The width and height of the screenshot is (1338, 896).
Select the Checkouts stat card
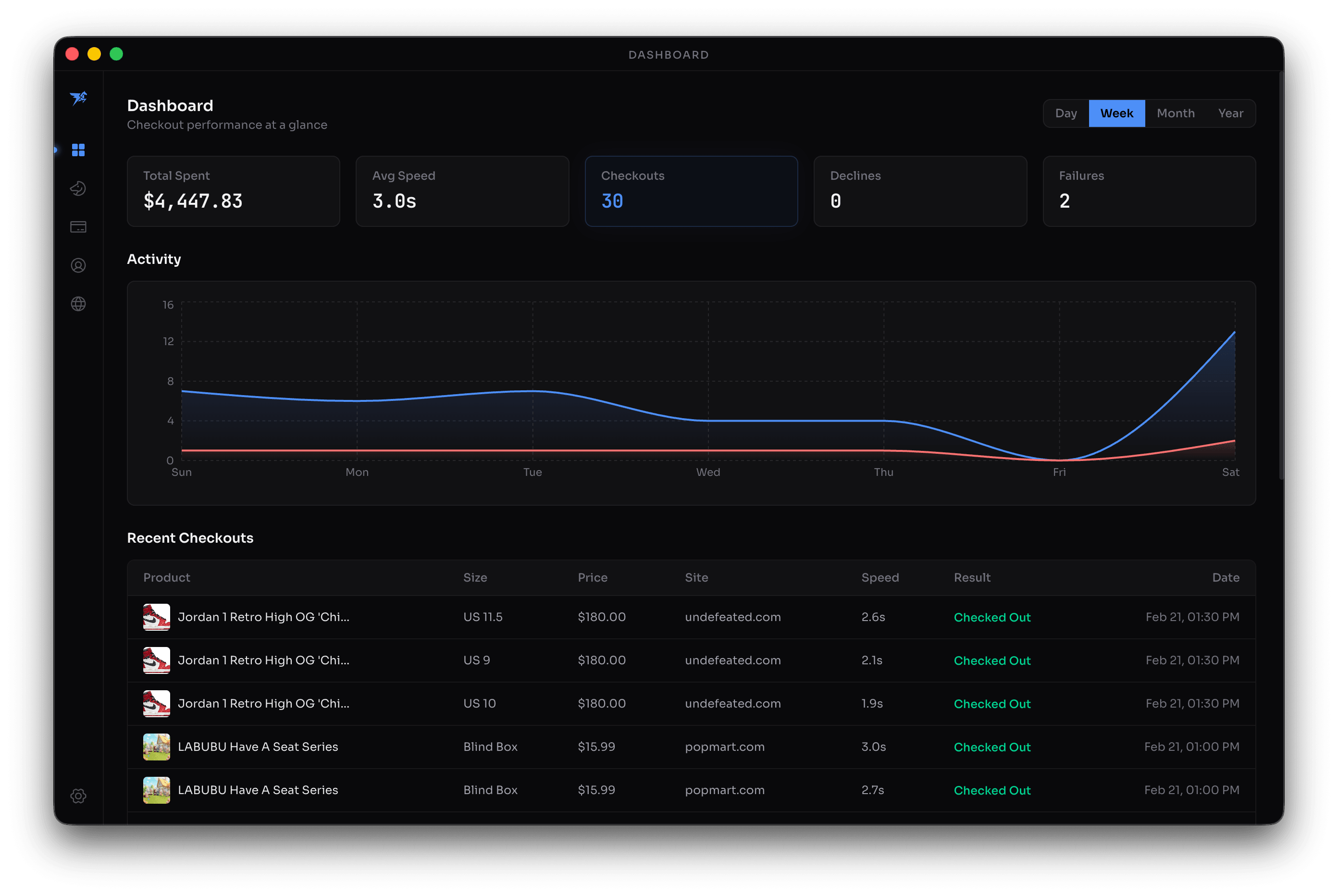(691, 191)
